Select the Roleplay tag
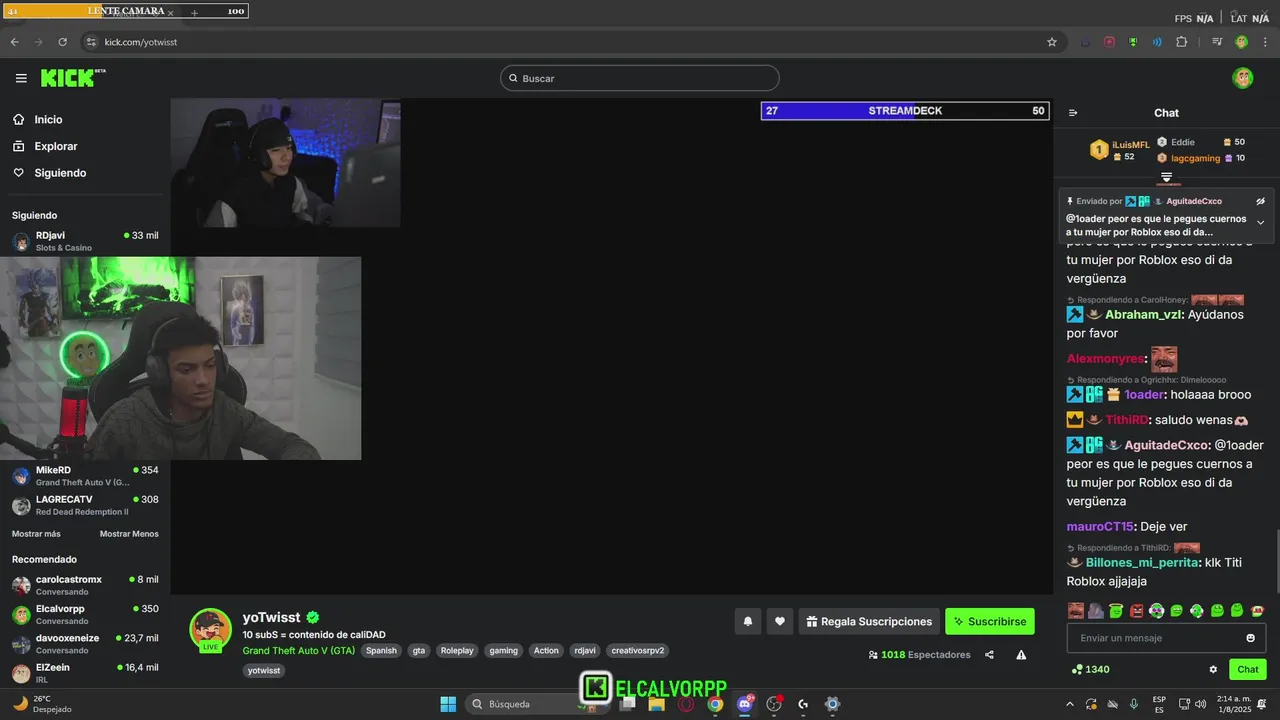Screen dimensions: 1280x720 457,650
